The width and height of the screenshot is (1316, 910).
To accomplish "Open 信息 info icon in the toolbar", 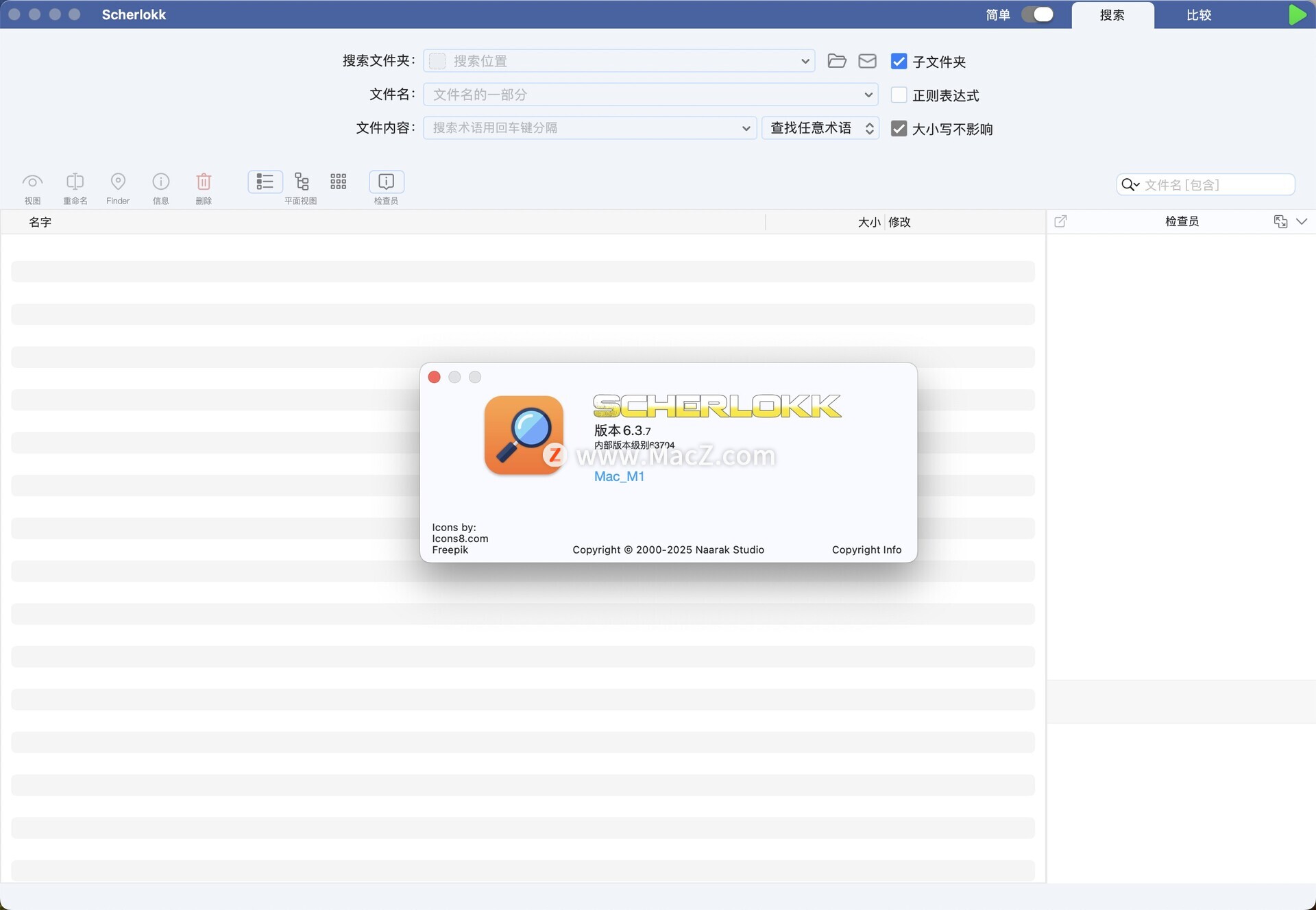I will point(160,182).
